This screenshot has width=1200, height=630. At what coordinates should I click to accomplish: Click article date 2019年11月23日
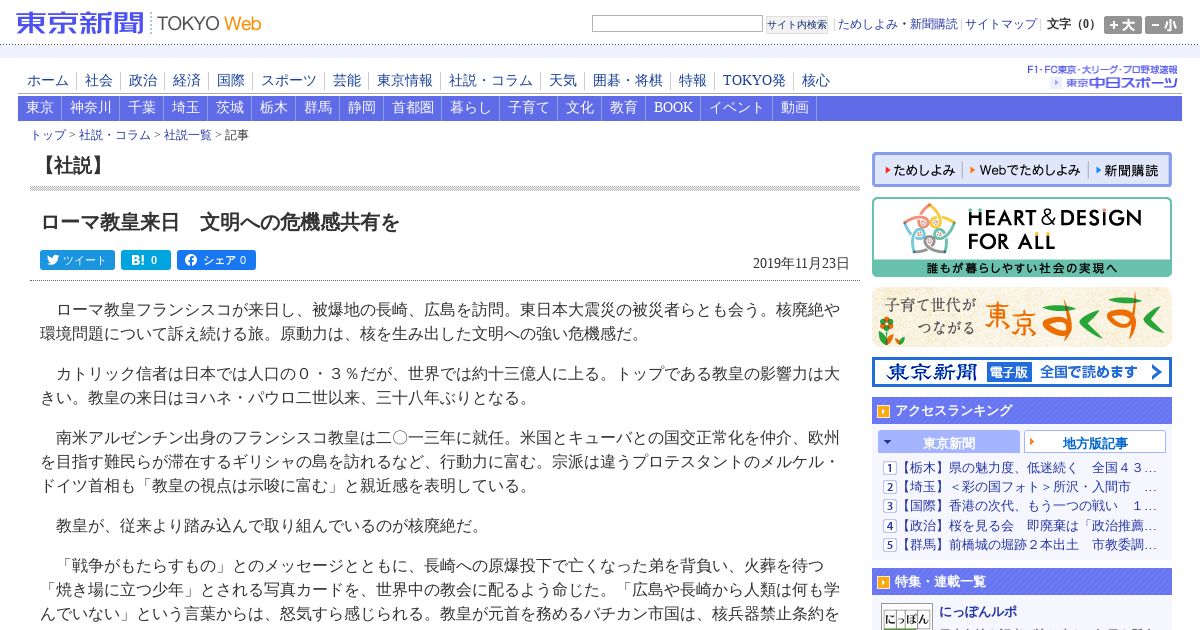pyautogui.click(x=801, y=263)
